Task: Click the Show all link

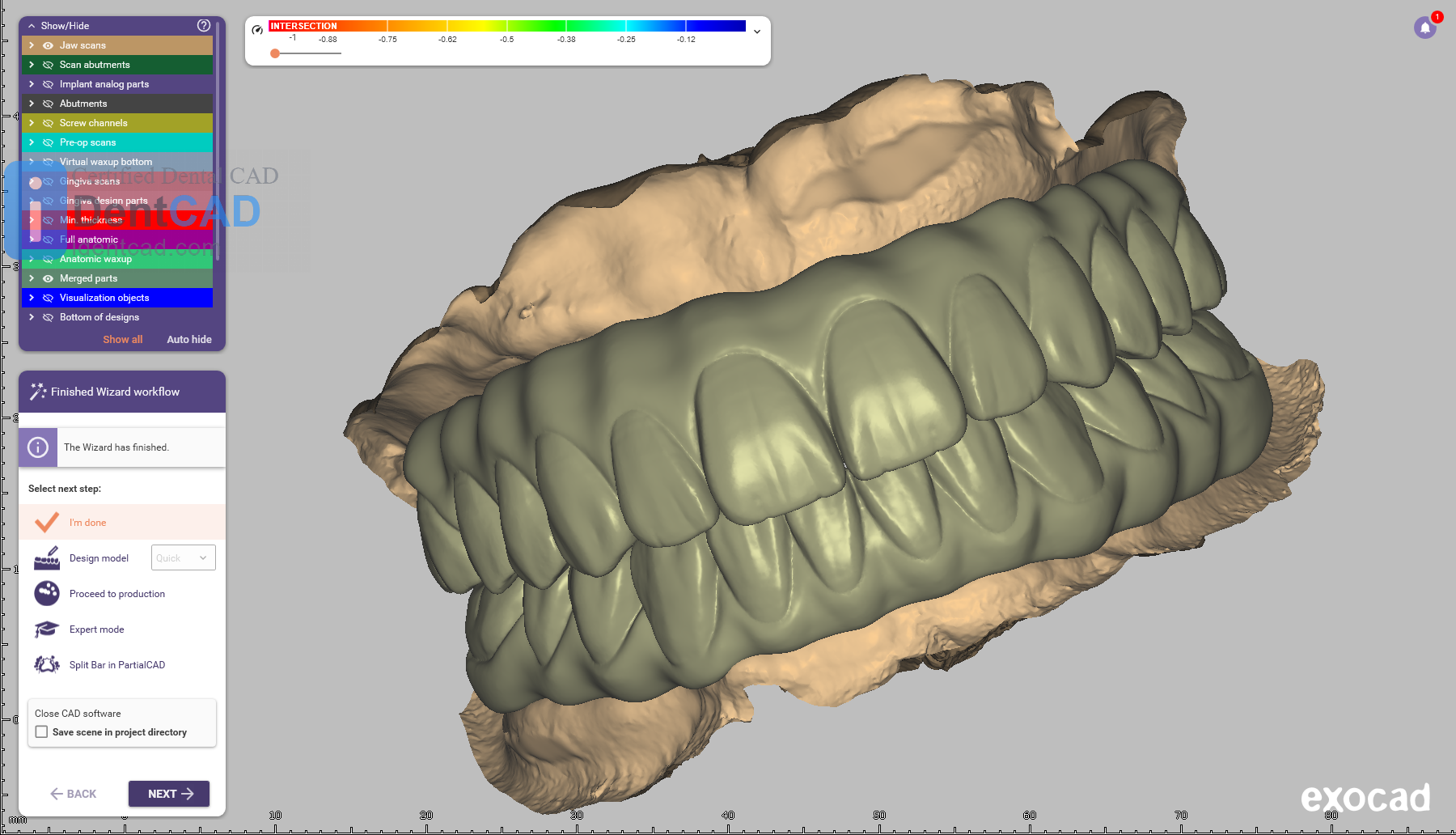Action: coord(122,340)
